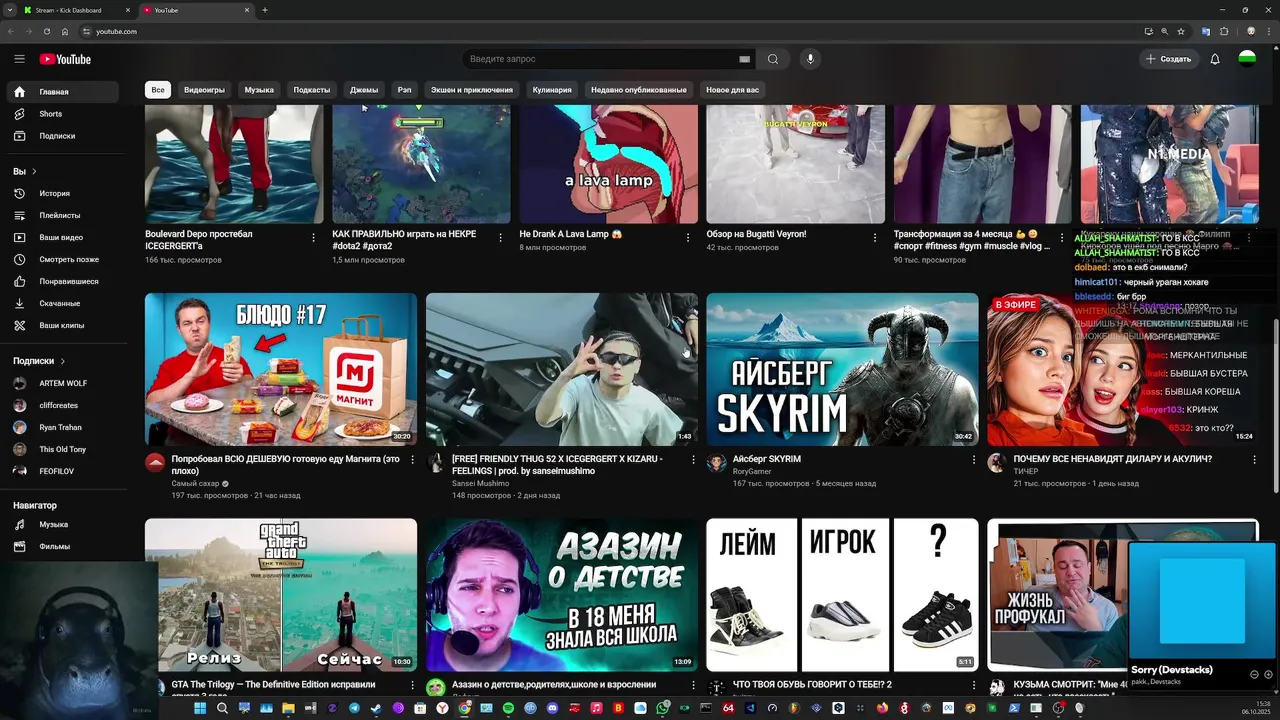Select the Новое для вас filter chip
Image resolution: width=1280 pixels, height=720 pixels.
click(732, 90)
